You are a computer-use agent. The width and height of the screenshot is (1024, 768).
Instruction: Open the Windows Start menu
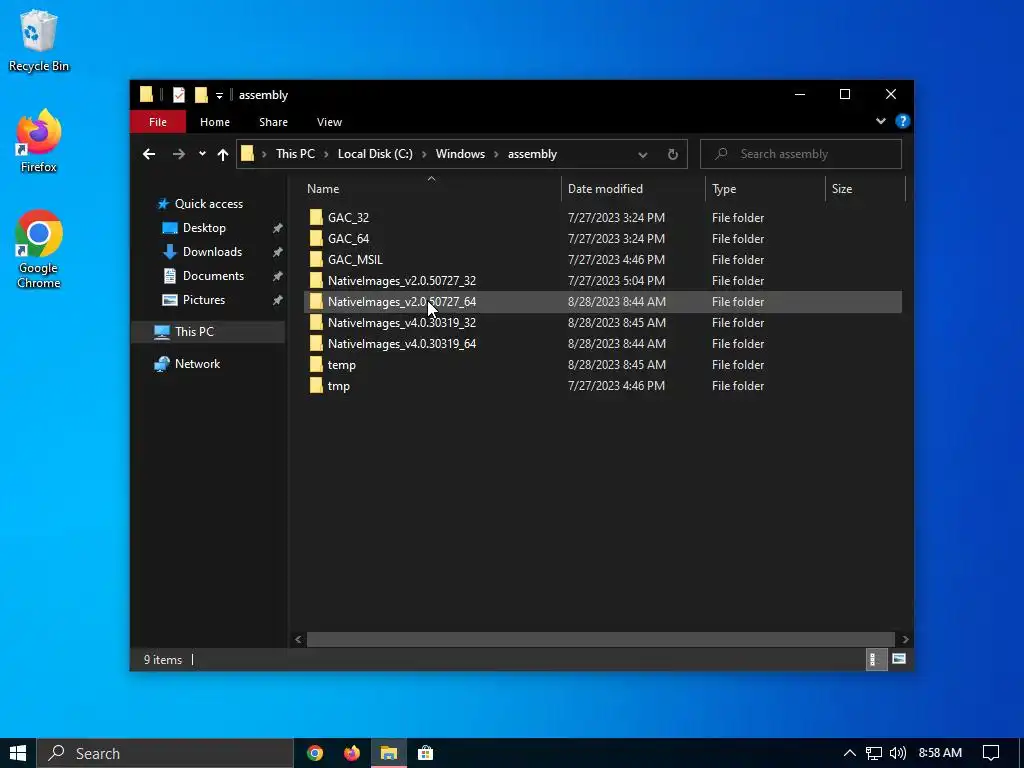(18, 753)
